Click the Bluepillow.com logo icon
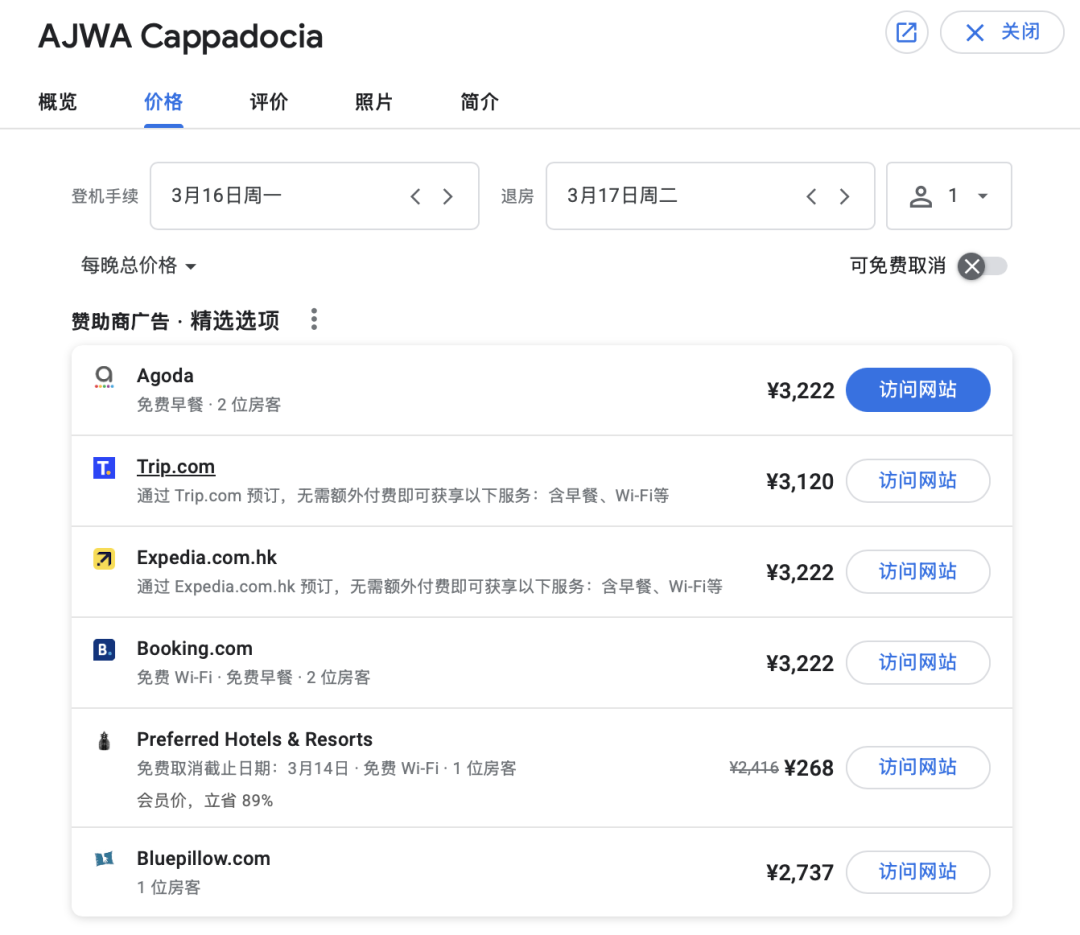Screen dimensions: 1080x935 pos(104,859)
